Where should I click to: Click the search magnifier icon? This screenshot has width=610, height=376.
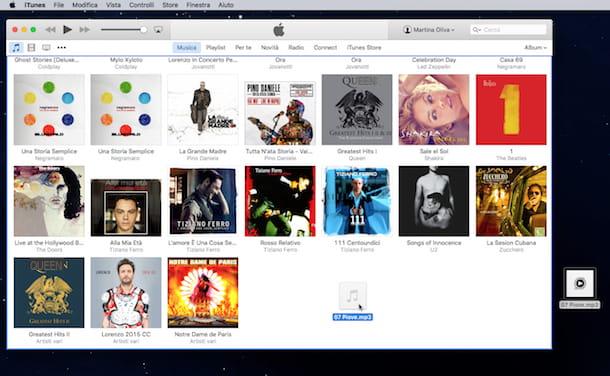(476, 30)
